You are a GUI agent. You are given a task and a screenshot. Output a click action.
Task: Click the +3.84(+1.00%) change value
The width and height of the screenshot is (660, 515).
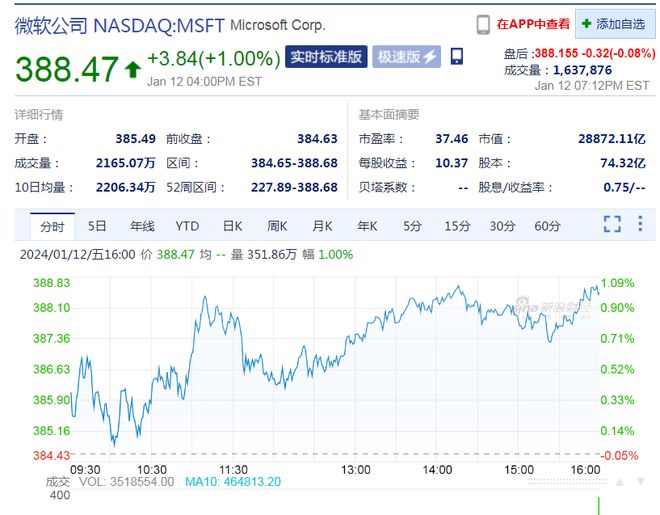click(x=214, y=58)
